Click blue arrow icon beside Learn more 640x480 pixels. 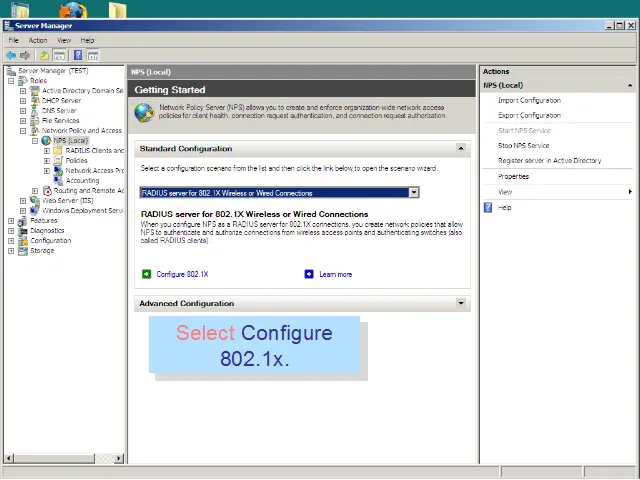[309, 274]
